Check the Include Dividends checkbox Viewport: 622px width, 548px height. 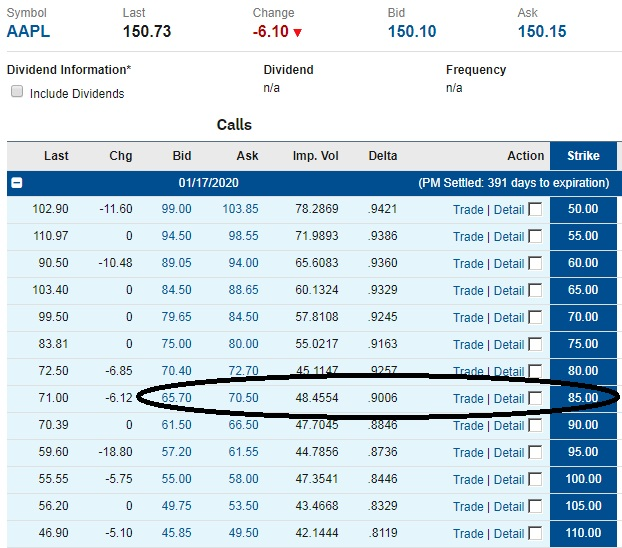[17, 92]
